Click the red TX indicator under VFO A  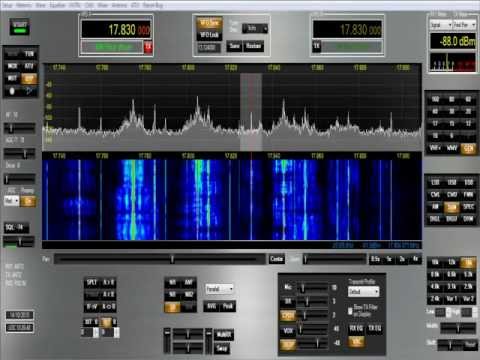coord(148,47)
